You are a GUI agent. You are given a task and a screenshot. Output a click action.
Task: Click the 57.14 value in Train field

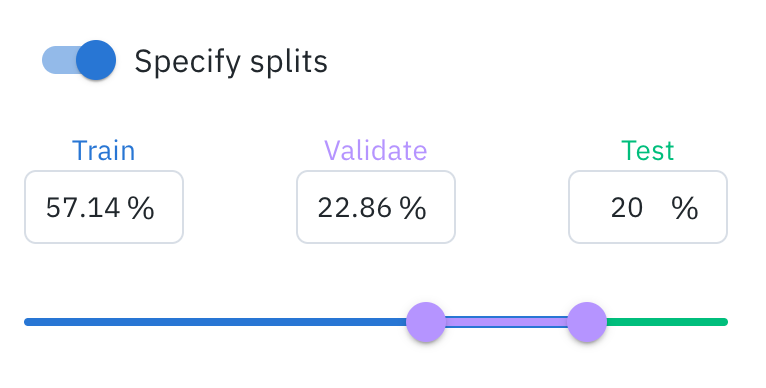click(x=83, y=208)
